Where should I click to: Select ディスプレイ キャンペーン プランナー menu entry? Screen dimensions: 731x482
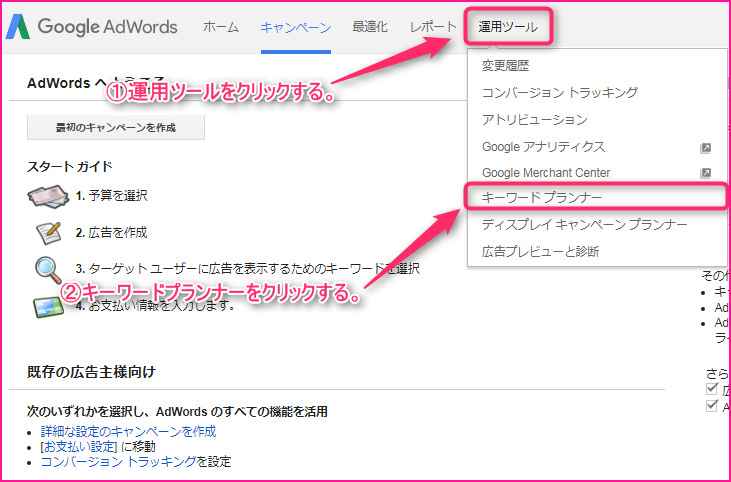click(x=585, y=225)
